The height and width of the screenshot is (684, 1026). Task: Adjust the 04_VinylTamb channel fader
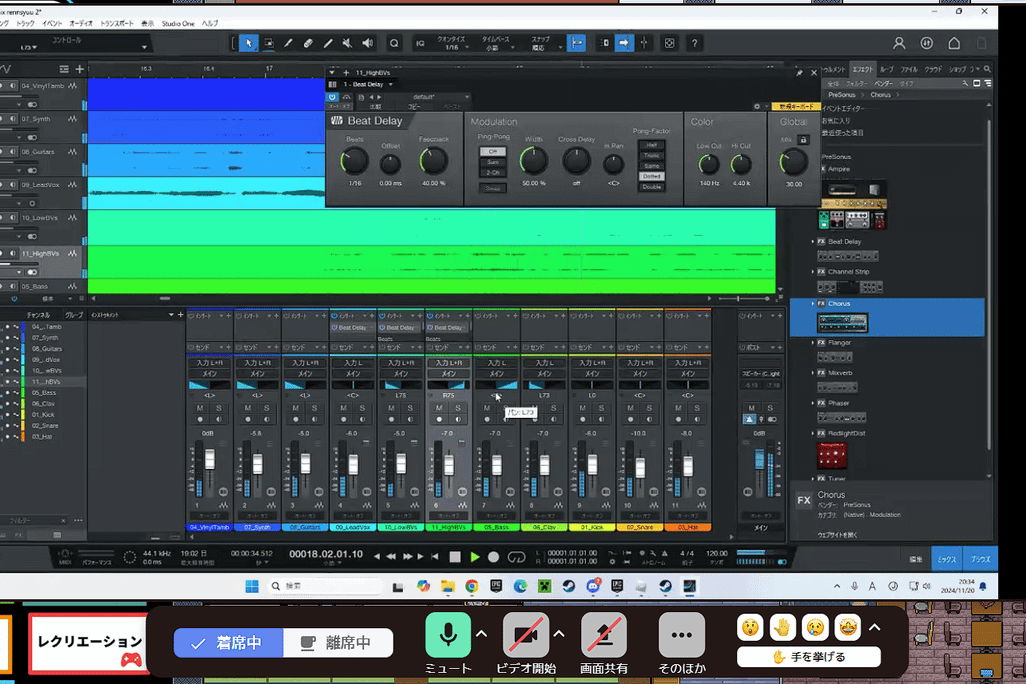[210, 459]
